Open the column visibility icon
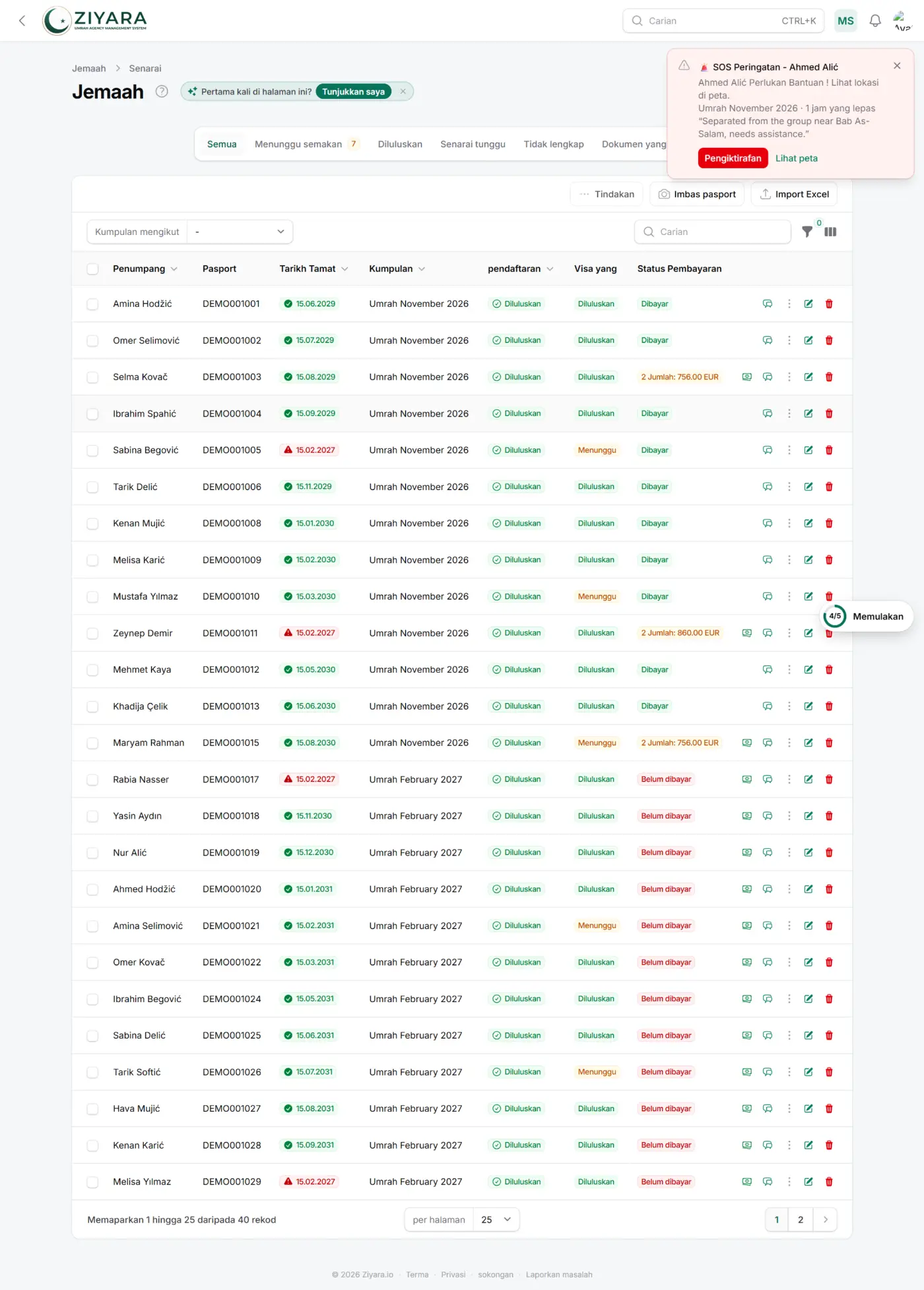The height and width of the screenshot is (1290, 924). pyautogui.click(x=830, y=232)
